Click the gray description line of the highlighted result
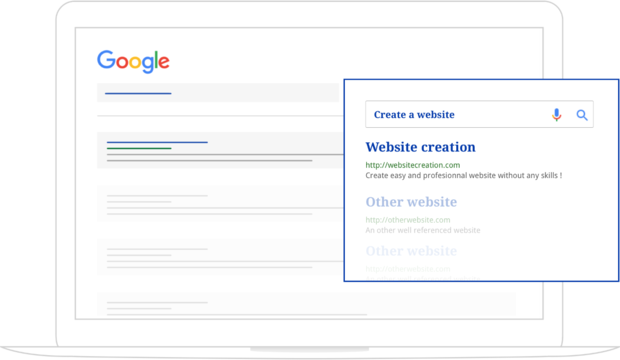620x360 pixels. point(210,161)
